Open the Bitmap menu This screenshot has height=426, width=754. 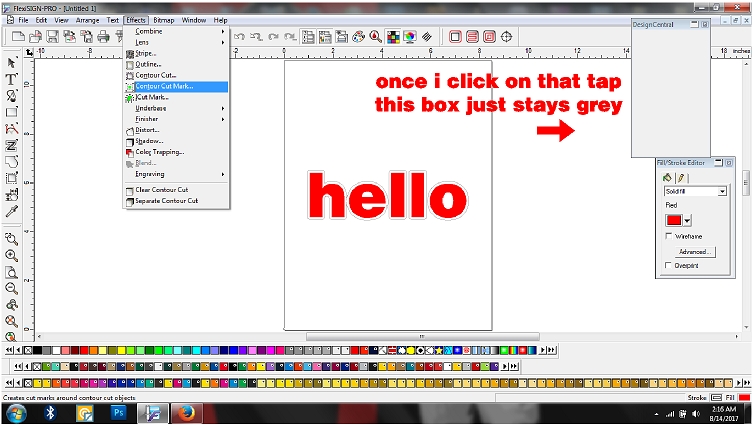pyautogui.click(x=163, y=20)
